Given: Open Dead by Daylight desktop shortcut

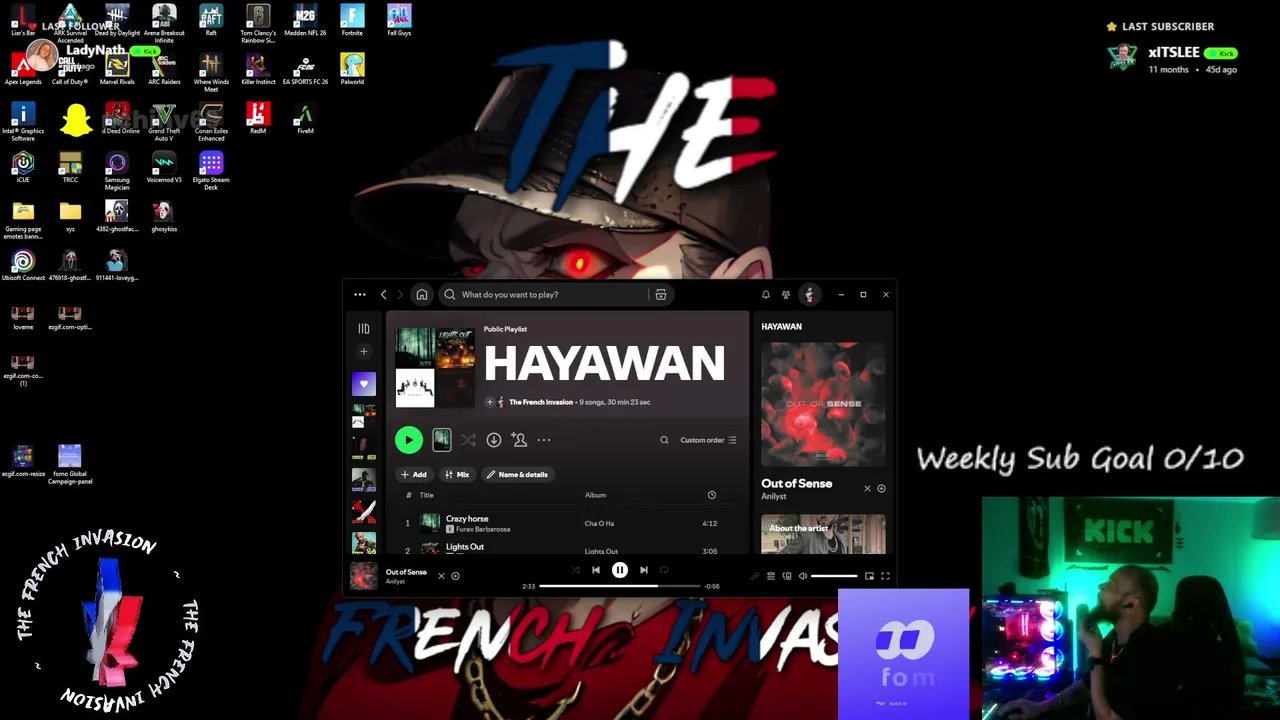Looking at the screenshot, I should click(117, 20).
